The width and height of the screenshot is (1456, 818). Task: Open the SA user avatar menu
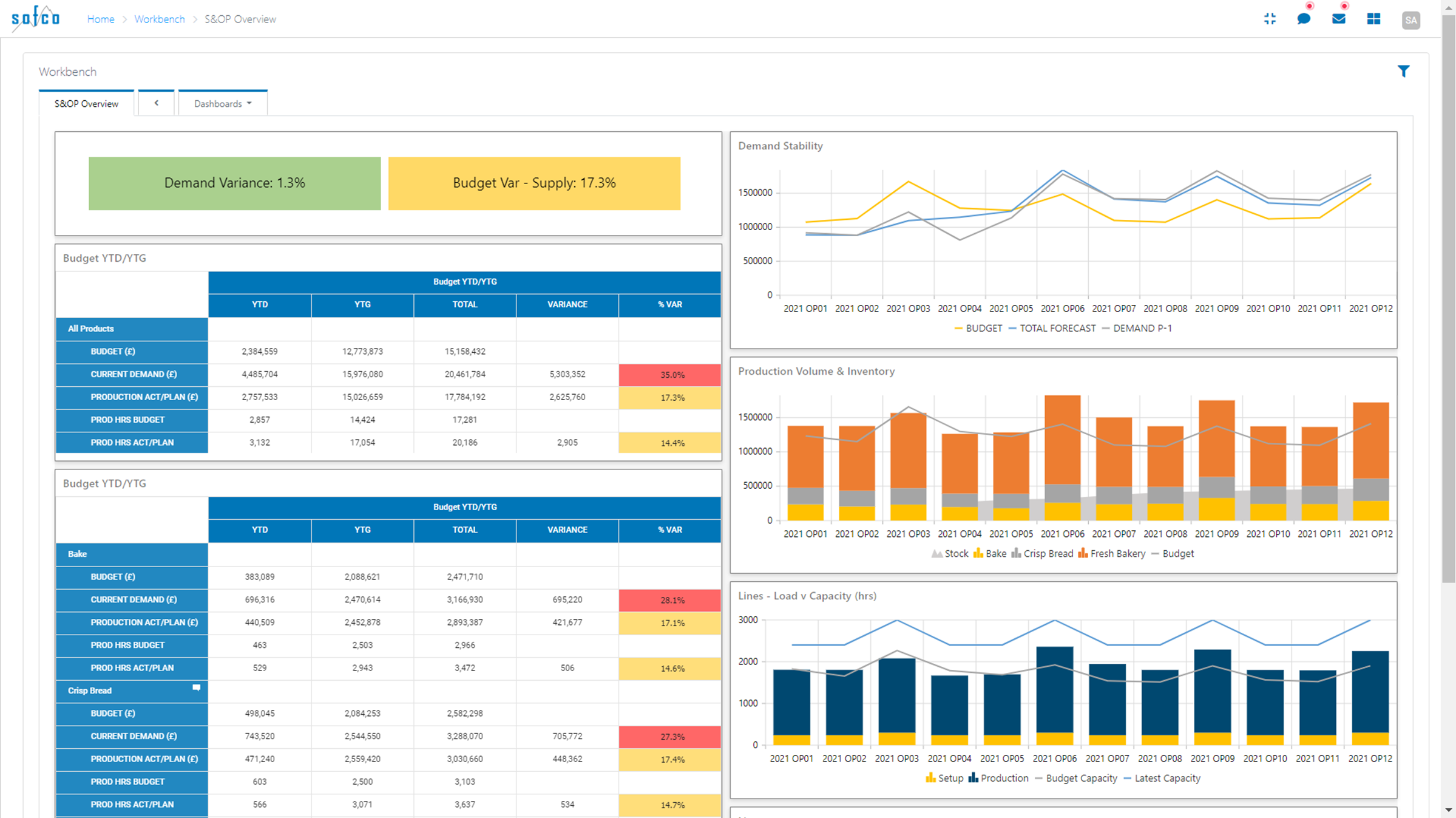coord(1410,20)
